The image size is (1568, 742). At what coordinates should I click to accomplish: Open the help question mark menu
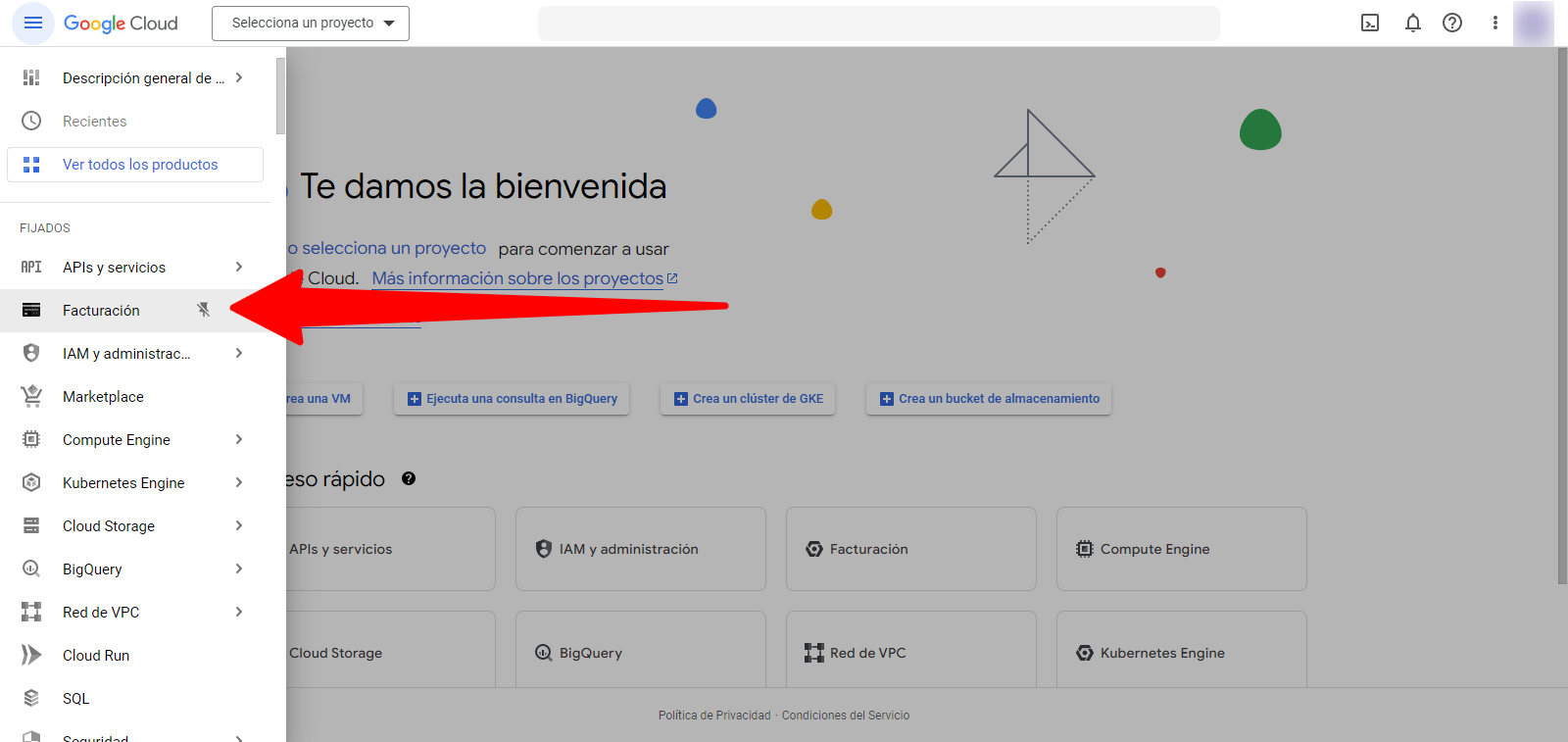(1452, 23)
